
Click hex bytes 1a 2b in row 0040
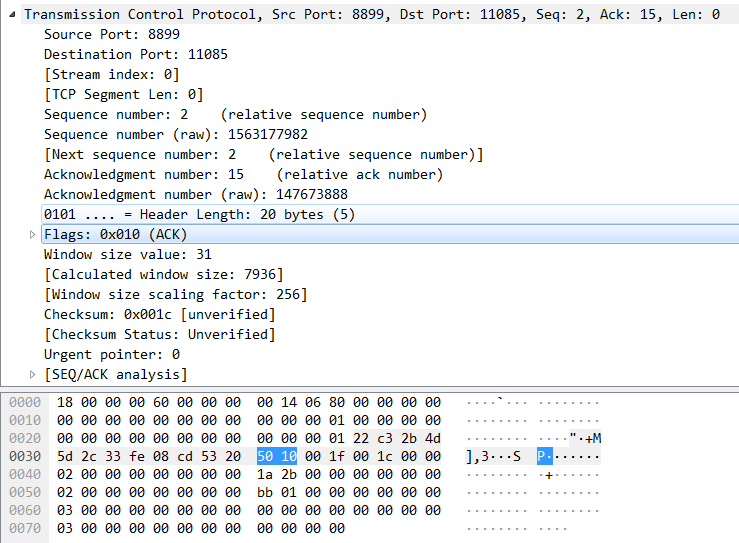[x=277, y=474]
